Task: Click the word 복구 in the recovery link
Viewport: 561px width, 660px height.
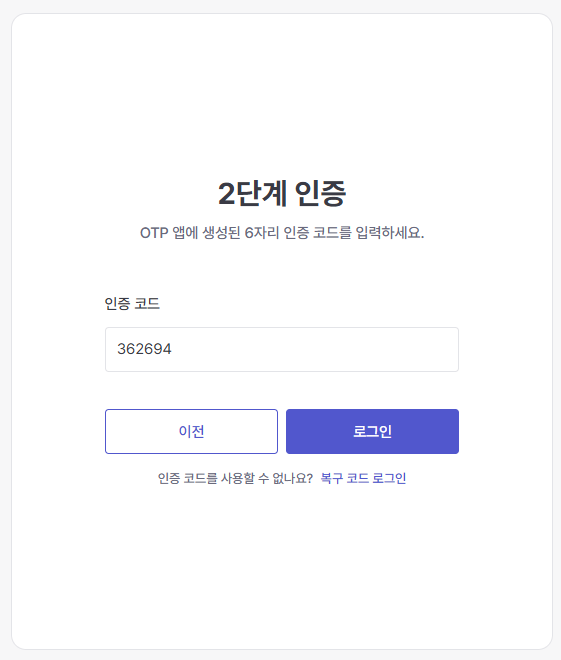Action: pyautogui.click(x=332, y=478)
